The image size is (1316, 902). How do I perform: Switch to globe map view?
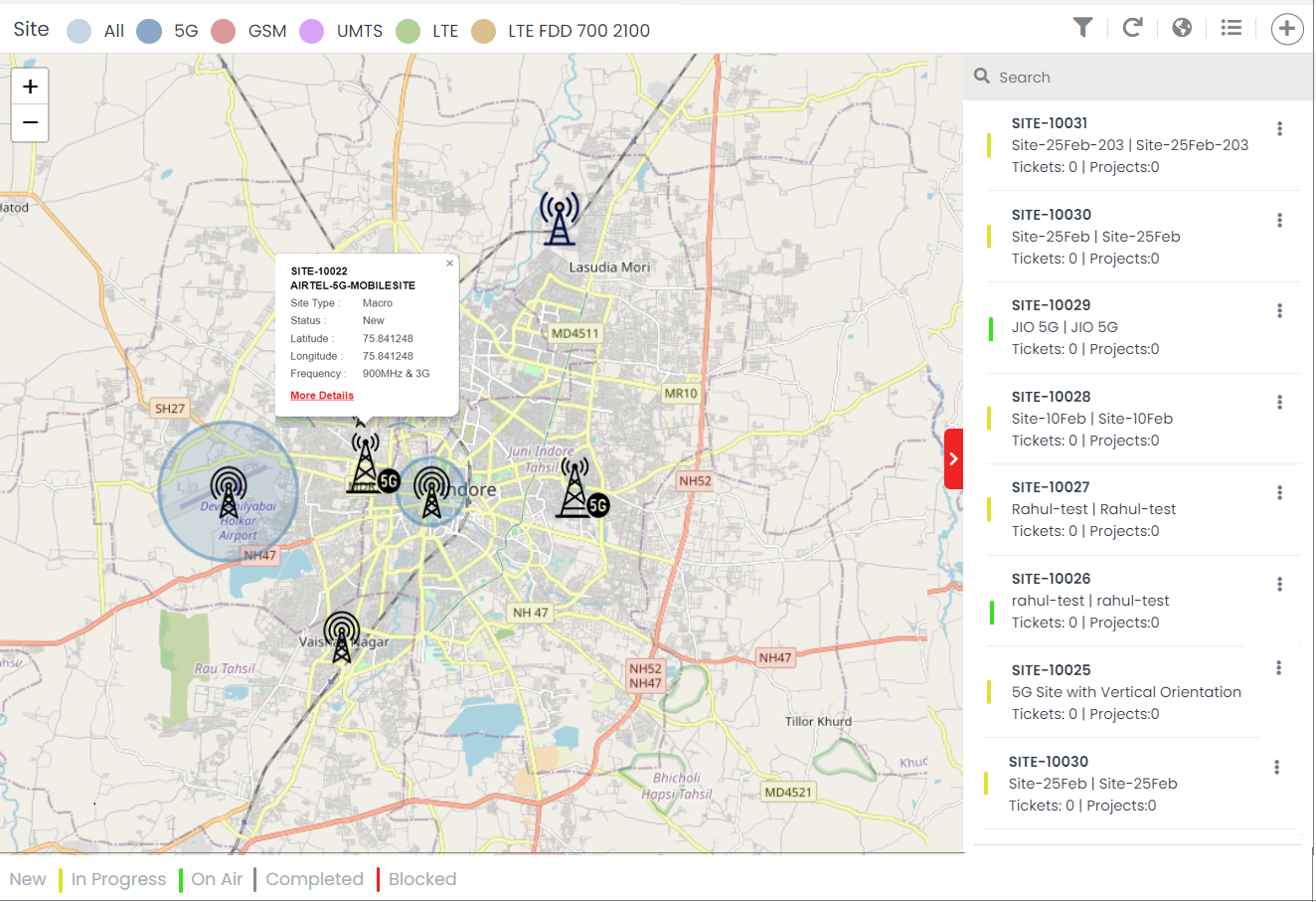pyautogui.click(x=1182, y=28)
